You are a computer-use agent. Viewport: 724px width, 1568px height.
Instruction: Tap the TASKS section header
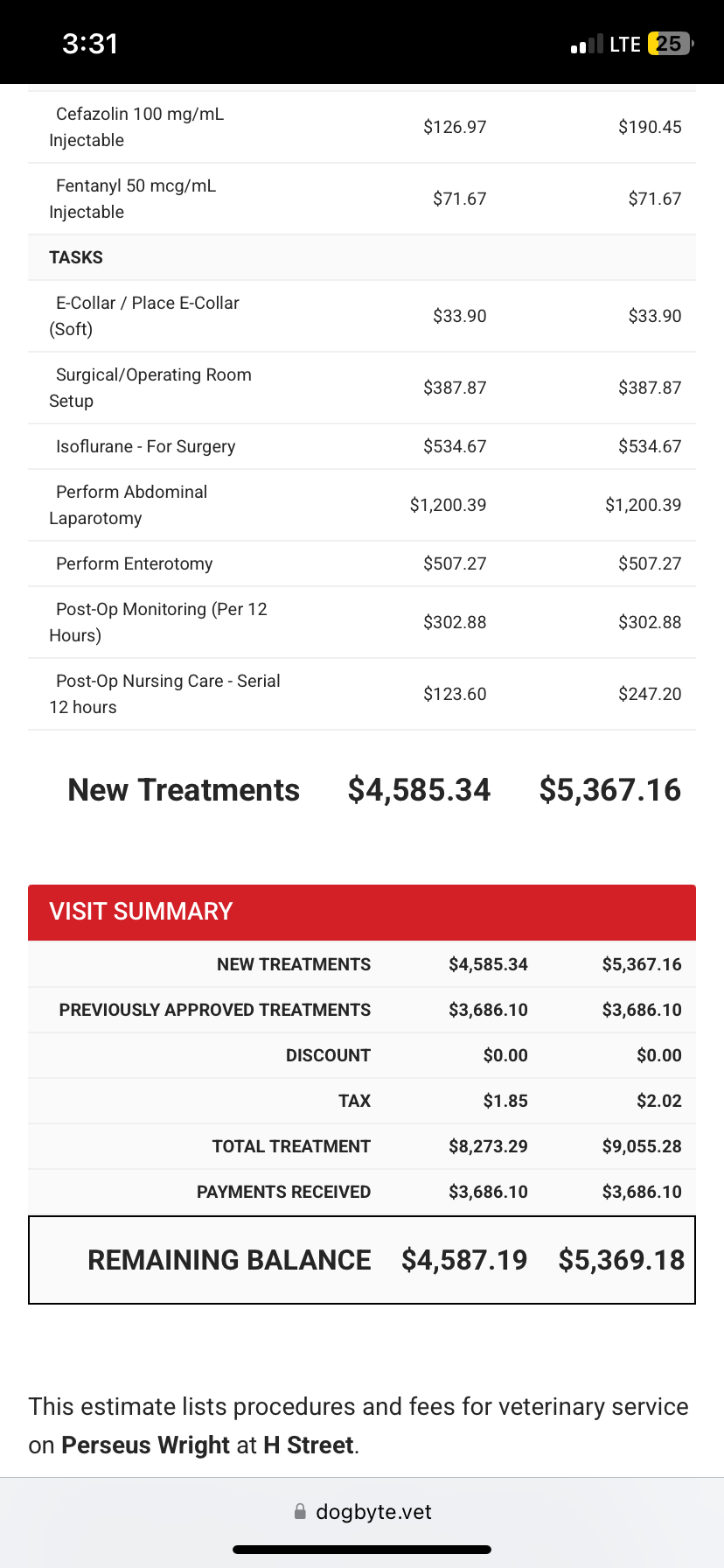click(76, 257)
